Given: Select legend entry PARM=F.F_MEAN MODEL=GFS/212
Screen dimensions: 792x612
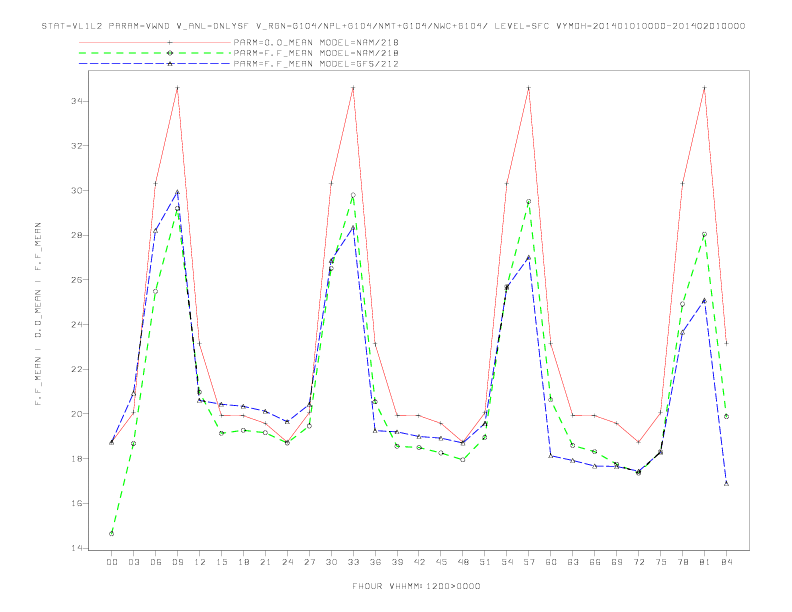Looking at the screenshot, I should click(316, 64).
